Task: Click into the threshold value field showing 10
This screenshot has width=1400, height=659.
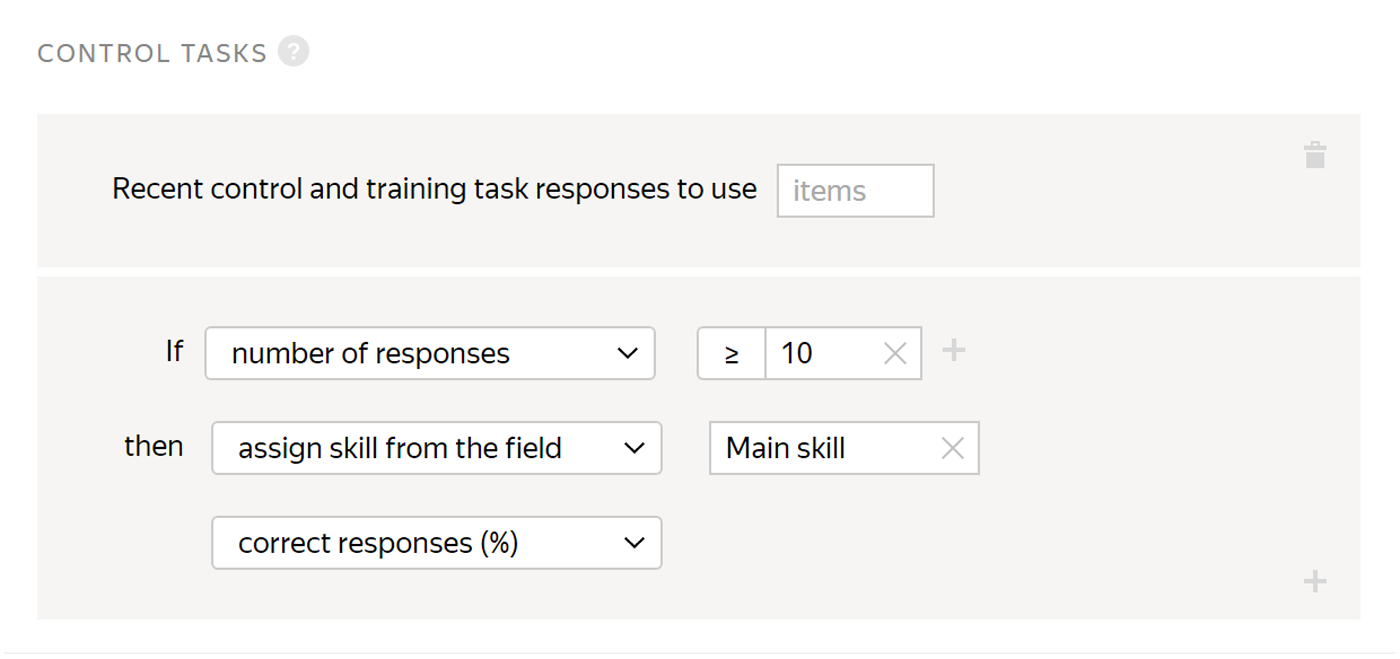Action: point(822,353)
